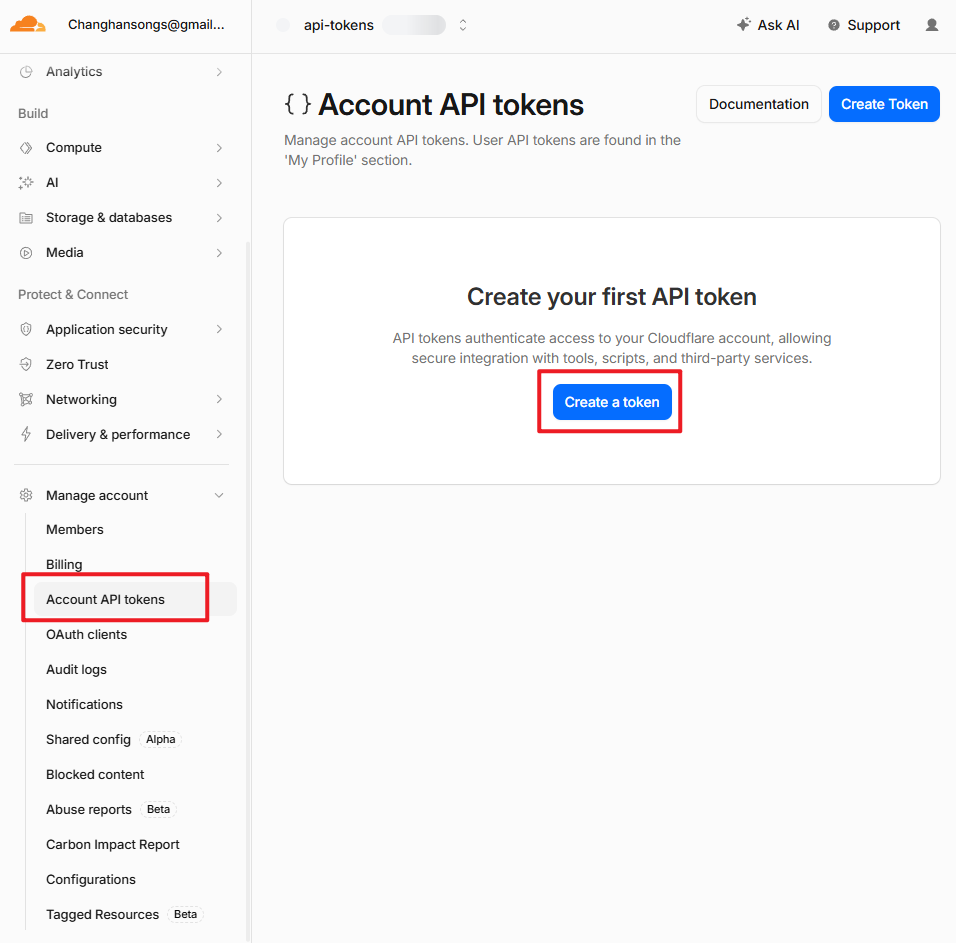The image size is (956, 943).
Task: Open the user profile icon
Action: pos(932,25)
